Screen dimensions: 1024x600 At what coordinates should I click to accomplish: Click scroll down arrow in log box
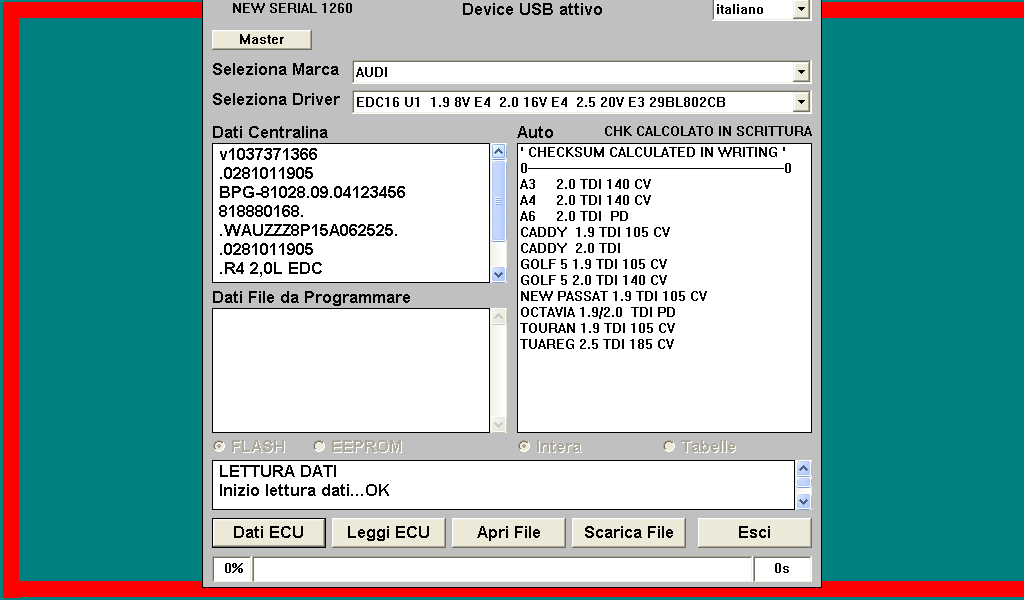click(x=803, y=501)
